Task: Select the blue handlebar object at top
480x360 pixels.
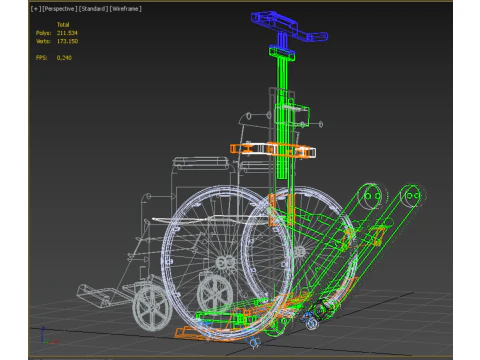Action: [289, 26]
